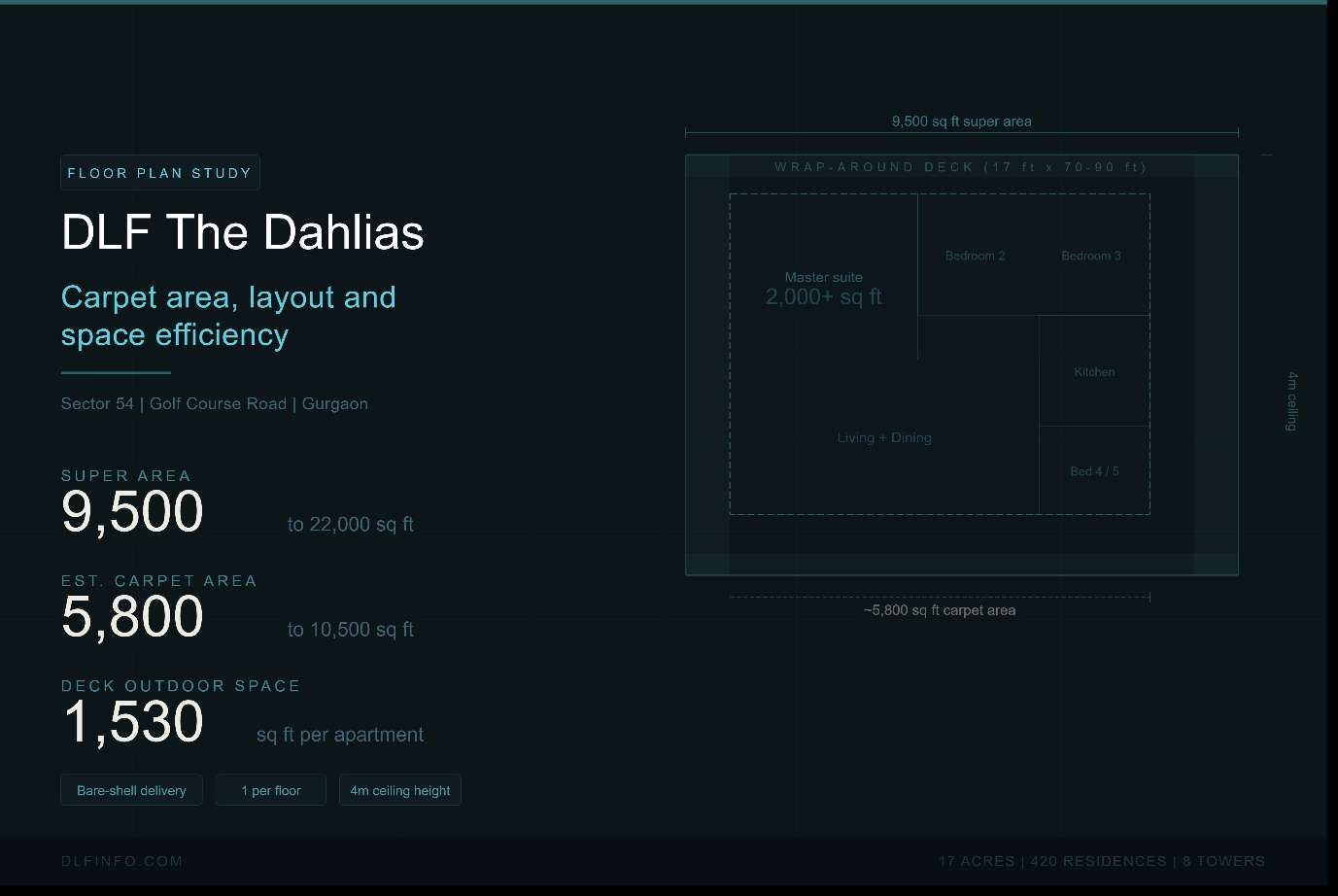The image size is (1338, 896).
Task: Select the "Master suite" room label
Action: coord(824,277)
